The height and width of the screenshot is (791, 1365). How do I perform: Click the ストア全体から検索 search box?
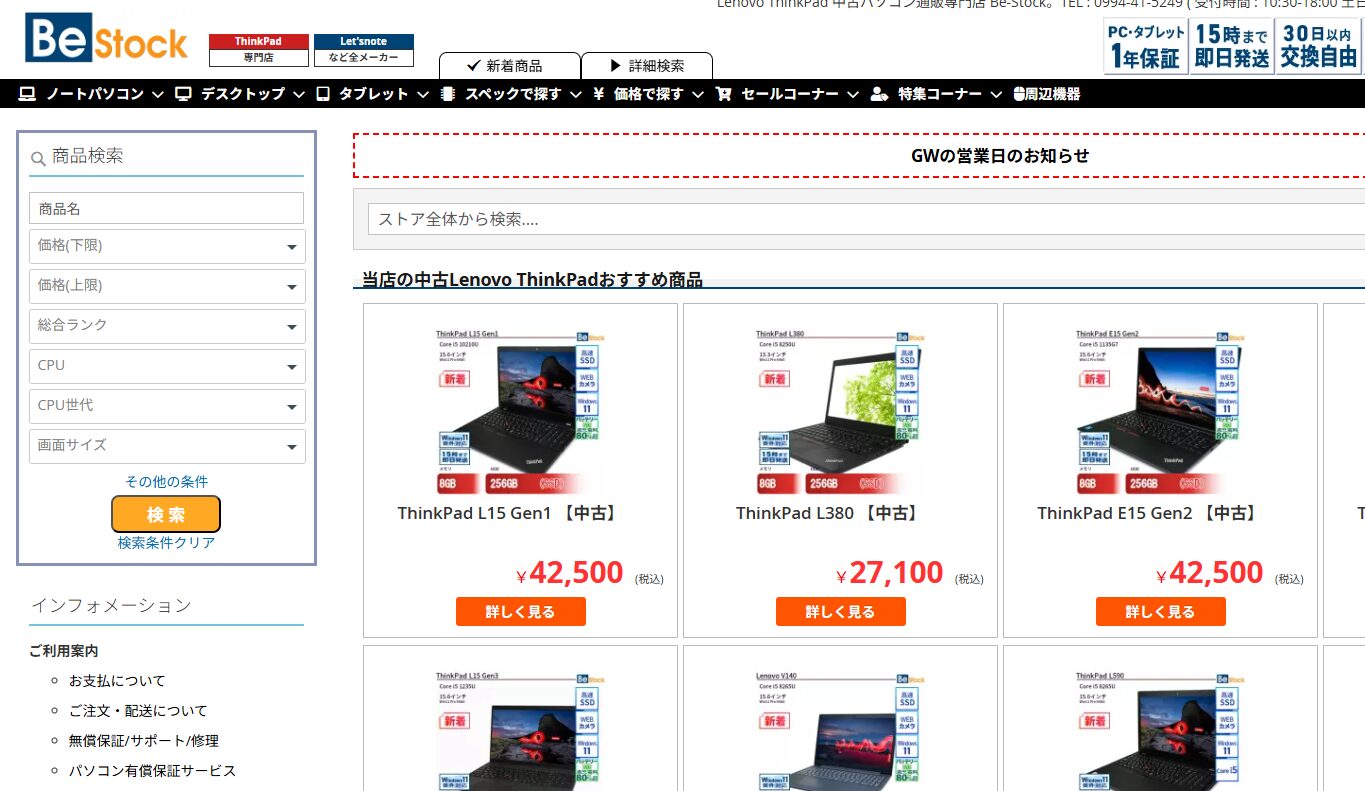click(866, 219)
